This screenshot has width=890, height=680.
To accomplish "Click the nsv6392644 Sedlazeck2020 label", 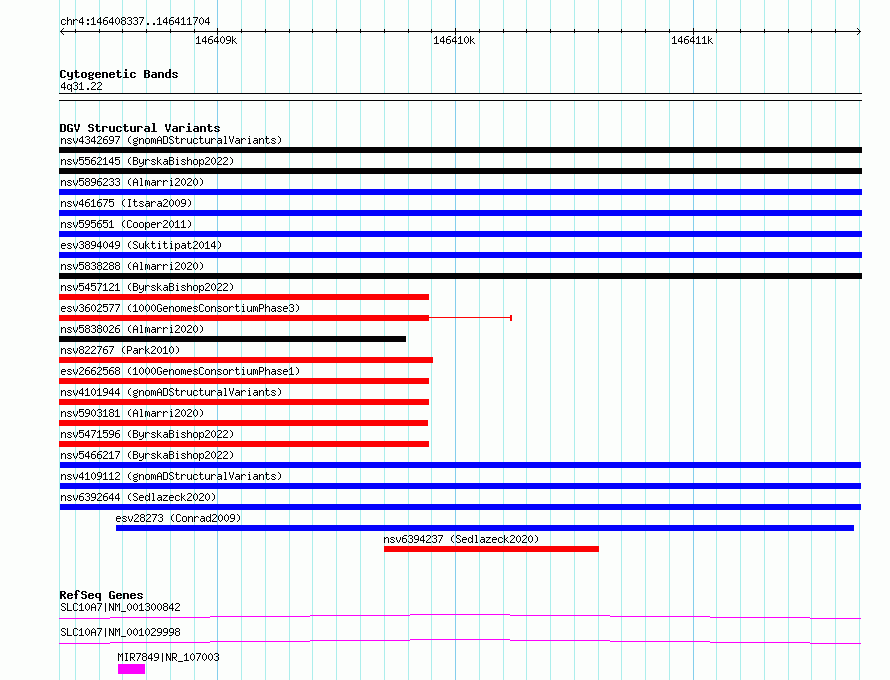I will [x=138, y=497].
